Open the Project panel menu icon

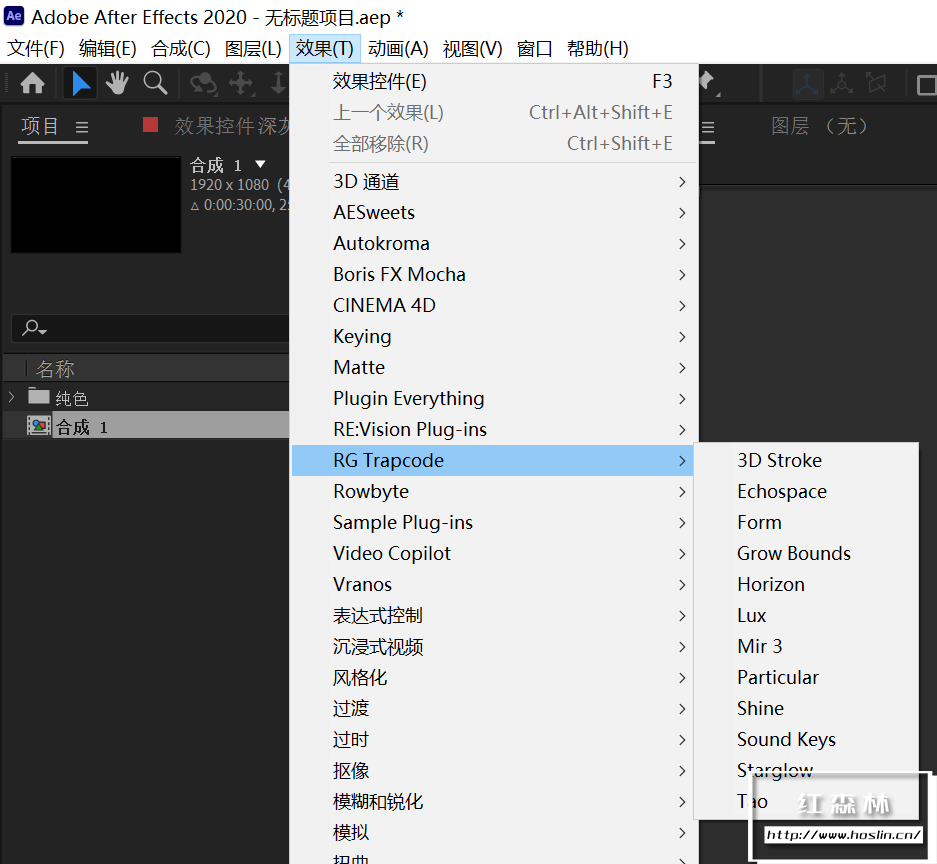pyautogui.click(x=82, y=127)
